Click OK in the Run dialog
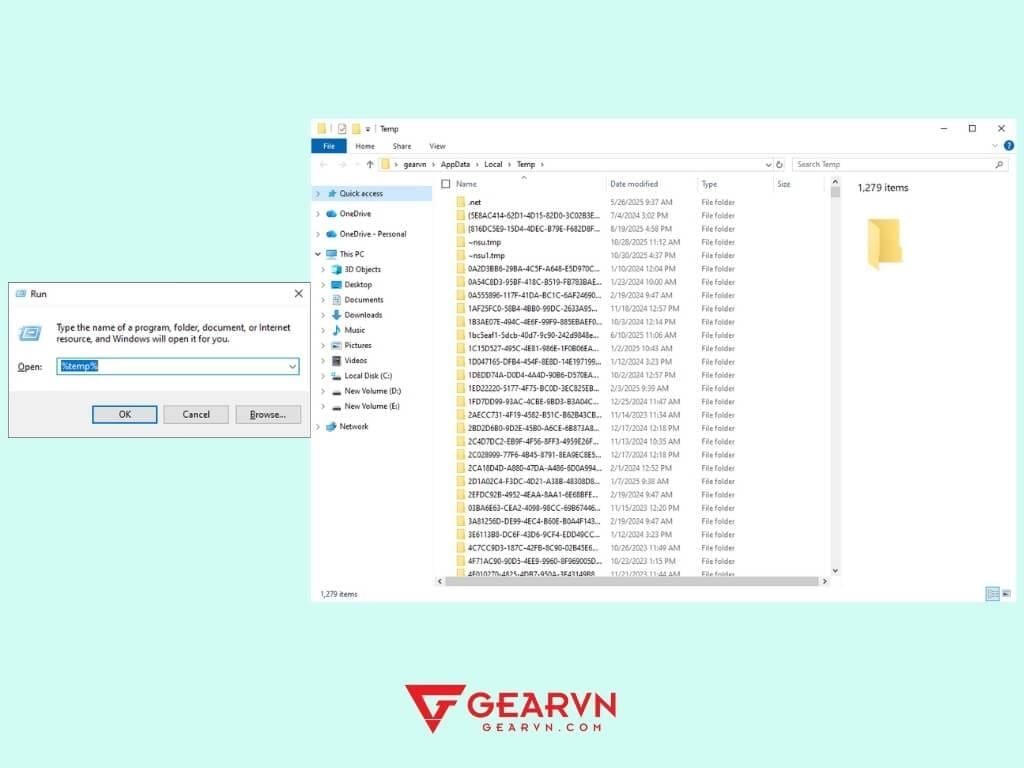 point(124,414)
